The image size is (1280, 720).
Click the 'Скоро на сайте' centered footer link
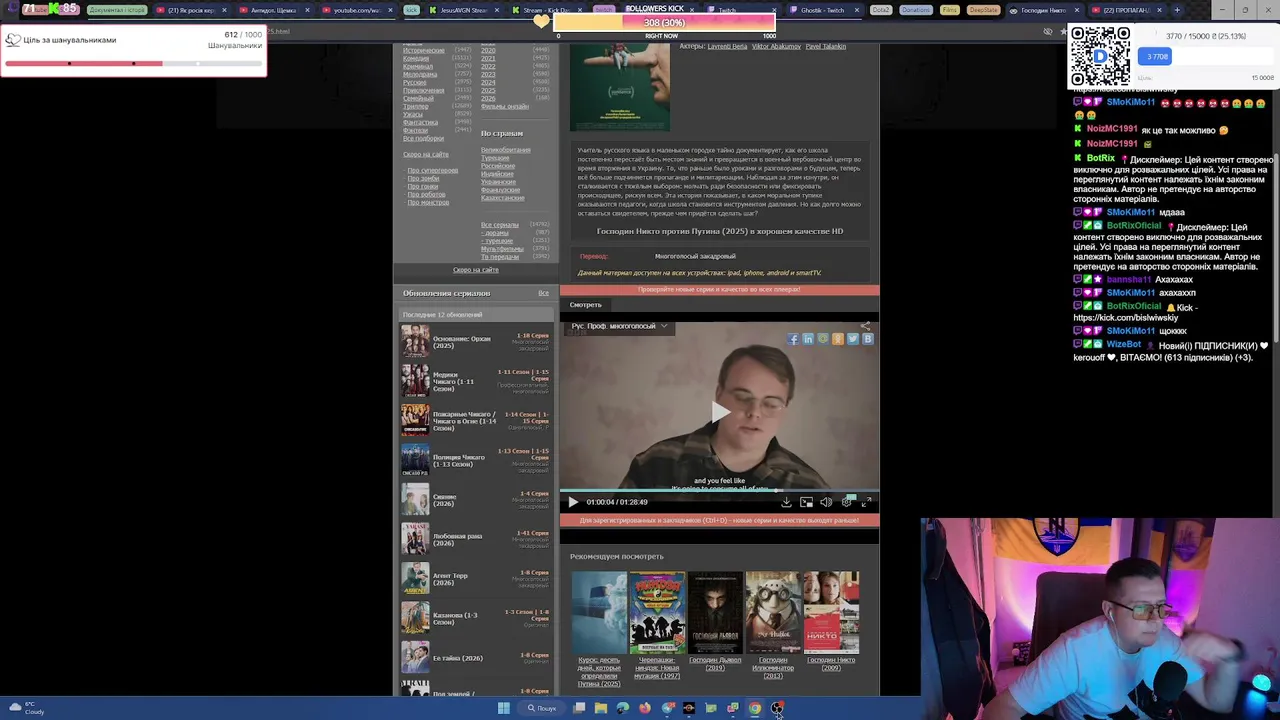coord(476,270)
